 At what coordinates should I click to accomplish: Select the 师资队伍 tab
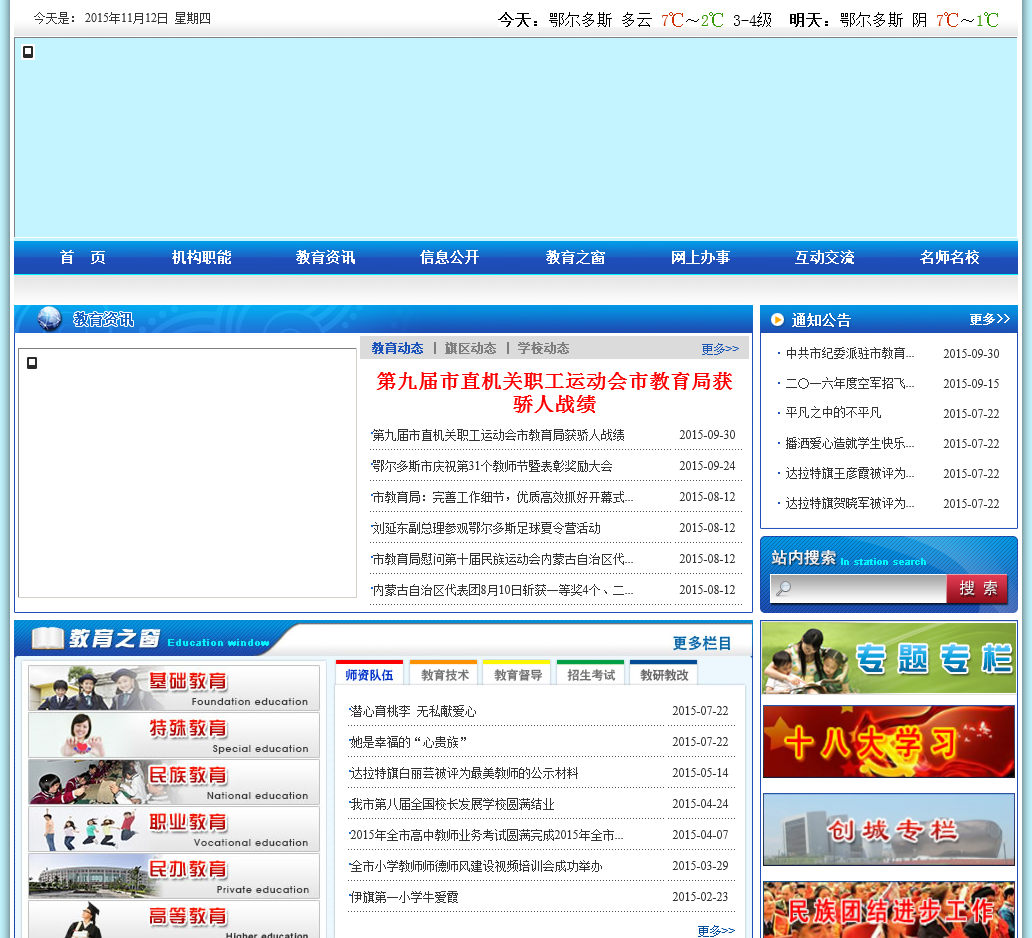[x=369, y=675]
